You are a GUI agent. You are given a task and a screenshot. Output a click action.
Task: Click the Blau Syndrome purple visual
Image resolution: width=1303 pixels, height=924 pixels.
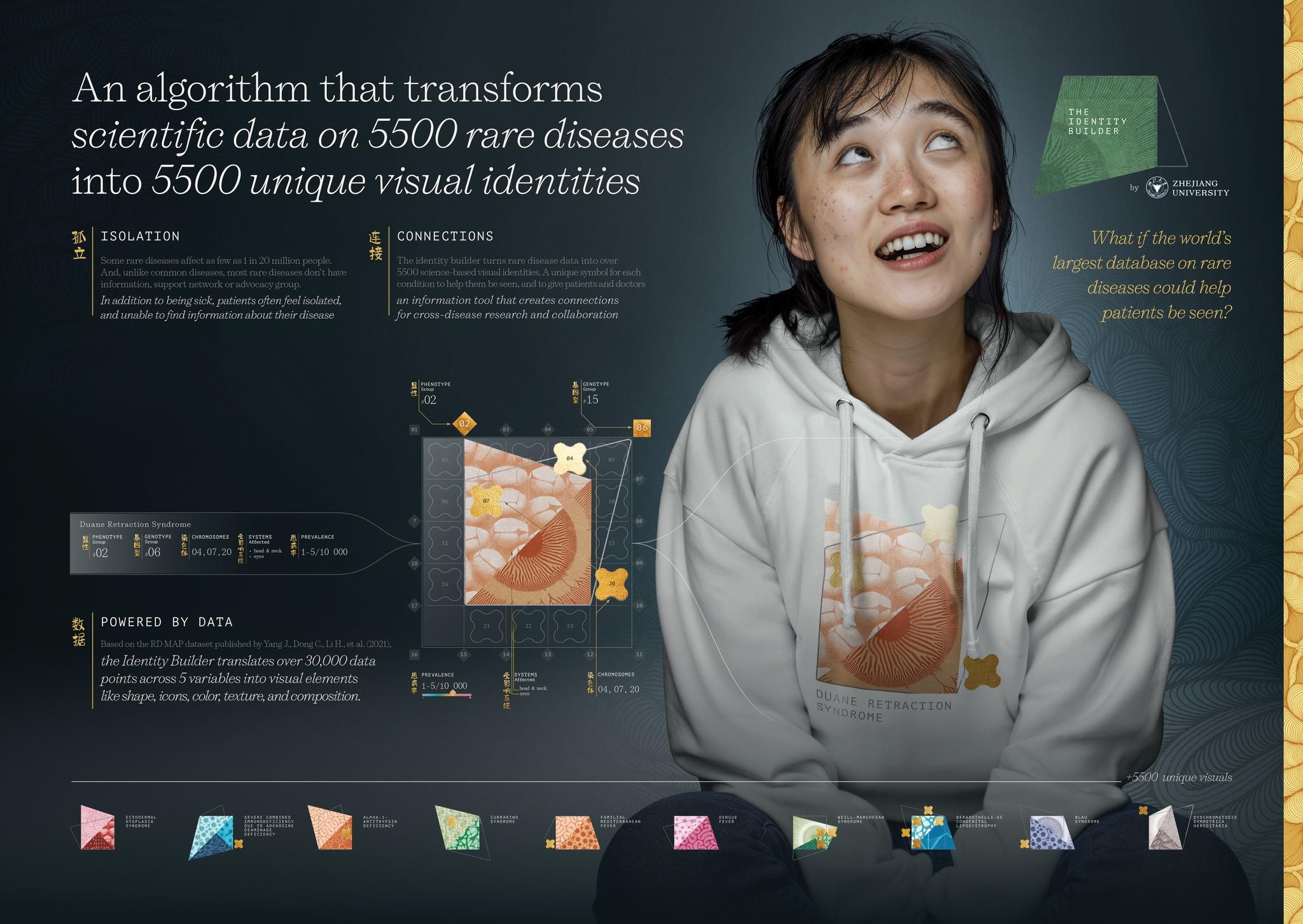click(x=1051, y=832)
